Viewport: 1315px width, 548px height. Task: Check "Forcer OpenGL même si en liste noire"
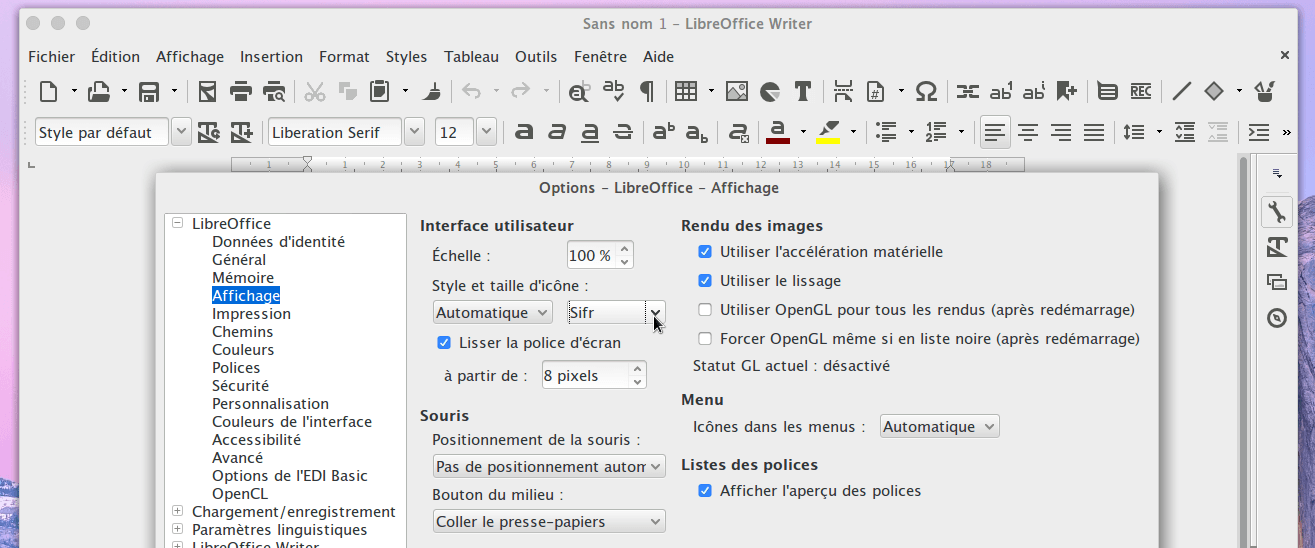click(x=705, y=339)
